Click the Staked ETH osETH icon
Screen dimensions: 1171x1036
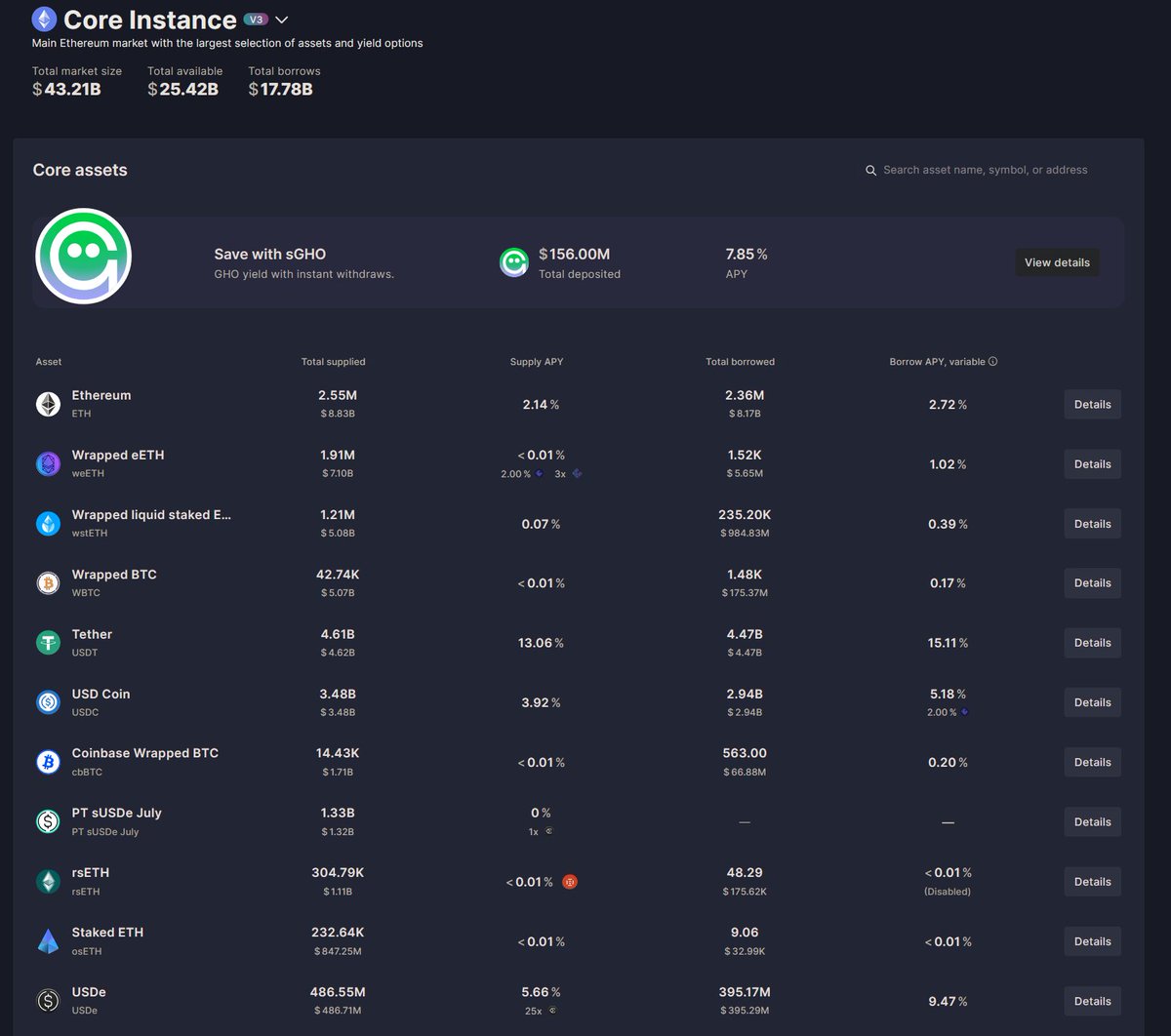[48, 941]
